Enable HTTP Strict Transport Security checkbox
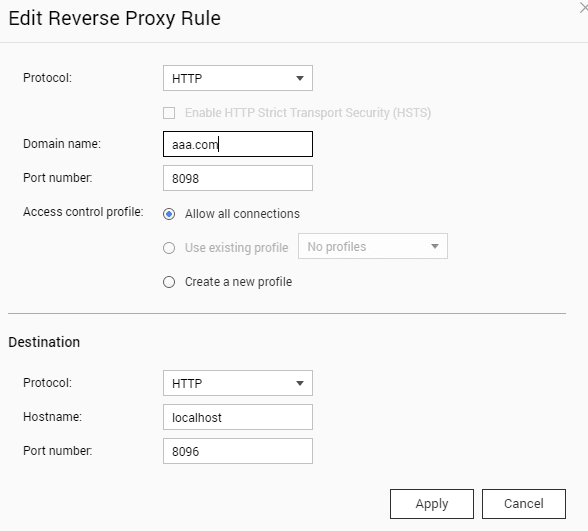Viewport: 588px width, 531px height. click(x=169, y=113)
